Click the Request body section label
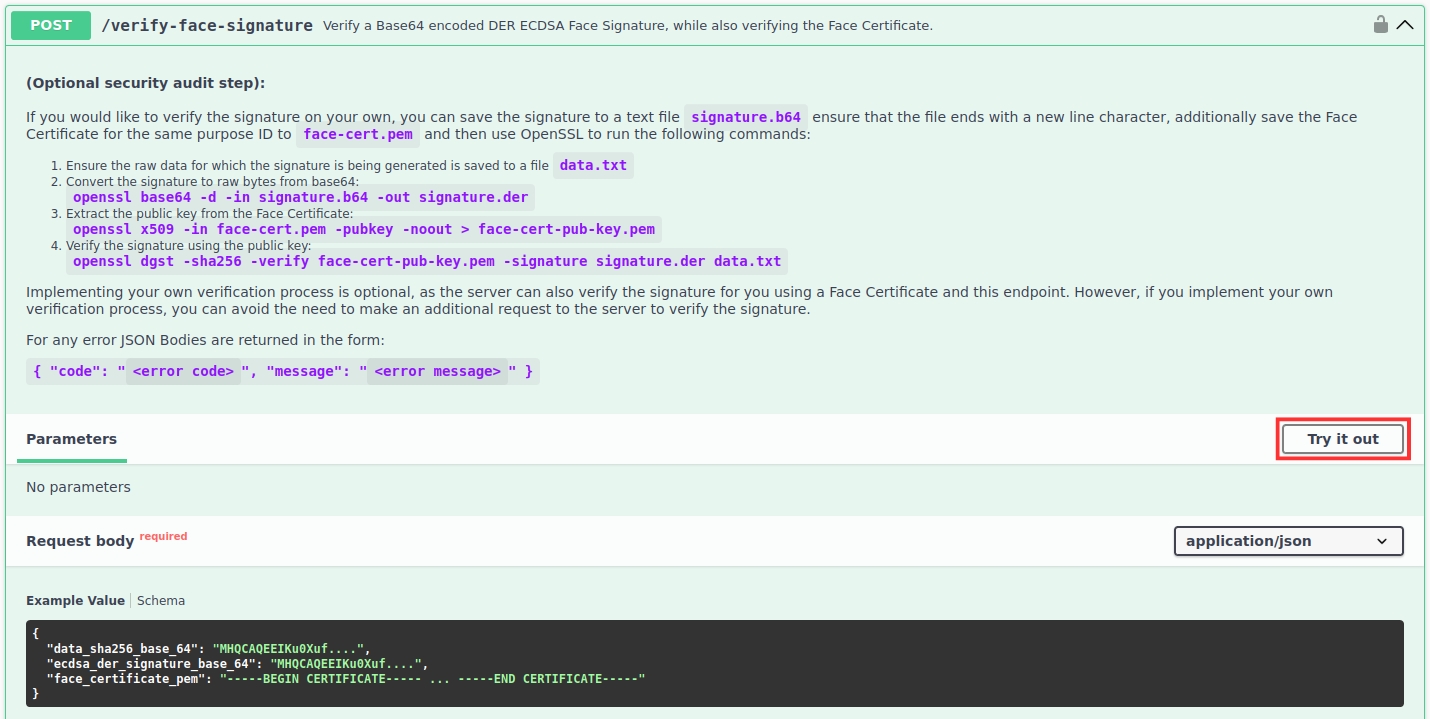Image resolution: width=1430 pixels, height=719 pixels. click(80, 541)
